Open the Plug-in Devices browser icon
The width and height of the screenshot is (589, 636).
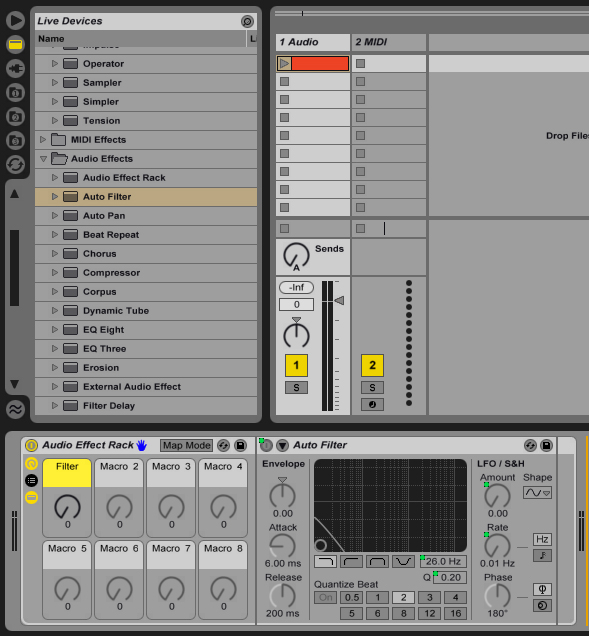[x=15, y=68]
